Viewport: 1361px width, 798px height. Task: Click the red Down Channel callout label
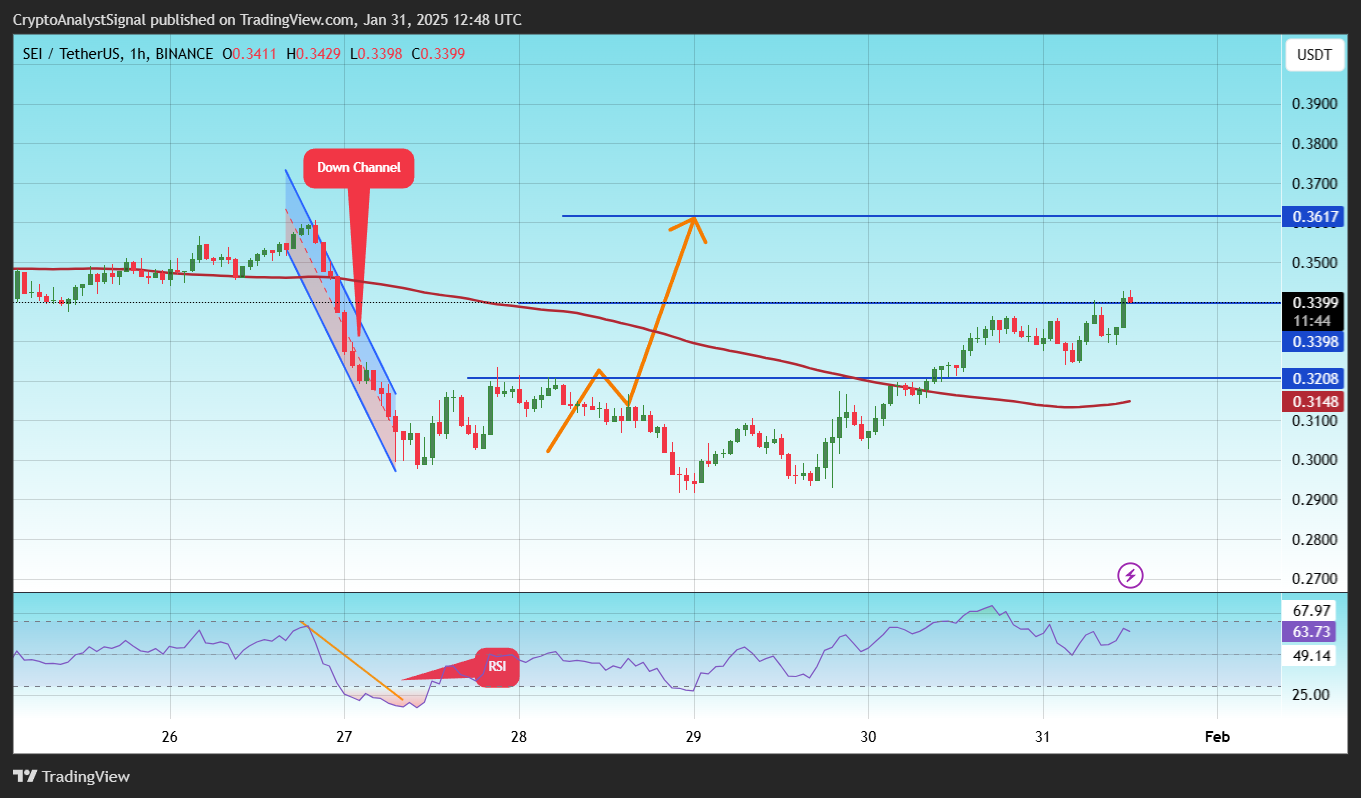pos(358,168)
